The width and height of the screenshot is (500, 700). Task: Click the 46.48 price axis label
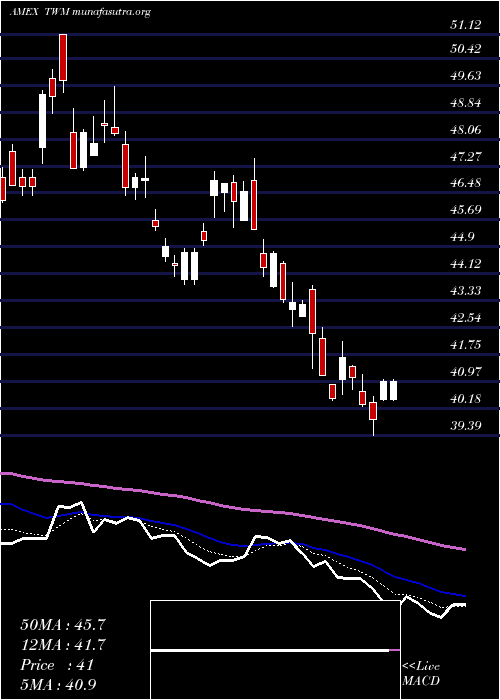(466, 183)
